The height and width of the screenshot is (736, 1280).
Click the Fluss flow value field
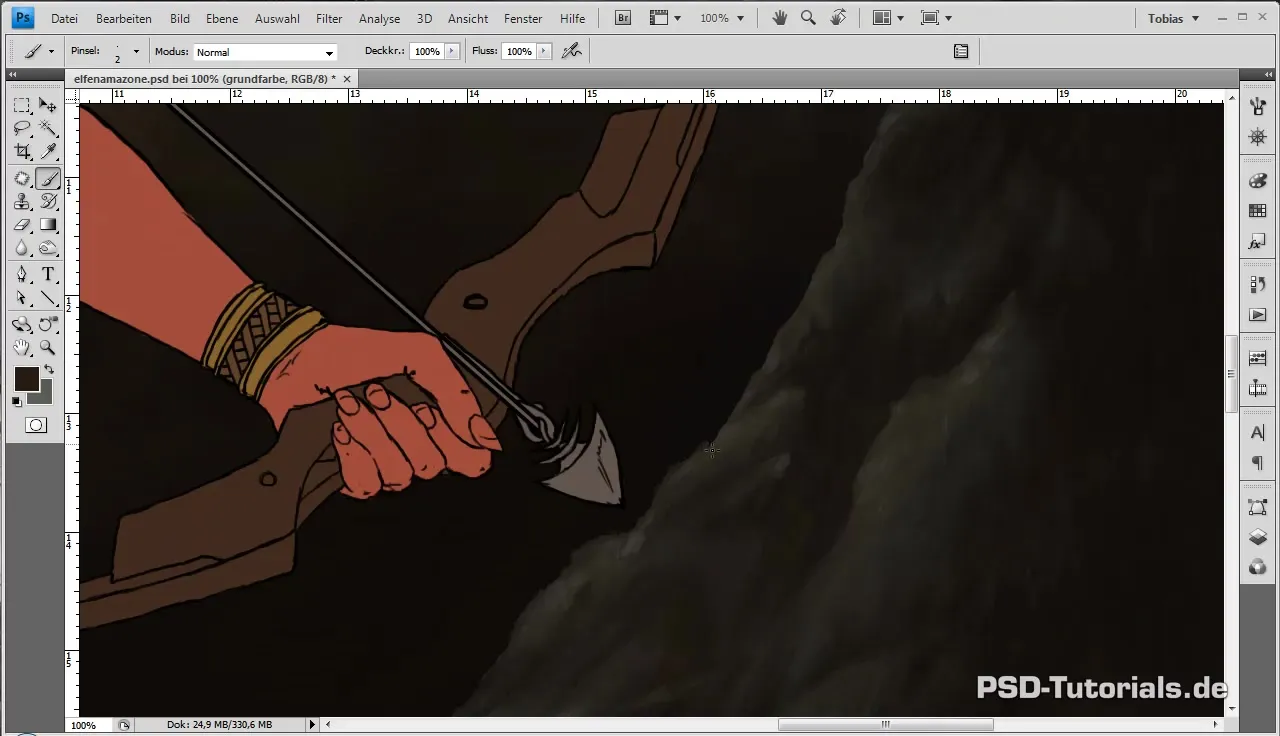pos(518,51)
